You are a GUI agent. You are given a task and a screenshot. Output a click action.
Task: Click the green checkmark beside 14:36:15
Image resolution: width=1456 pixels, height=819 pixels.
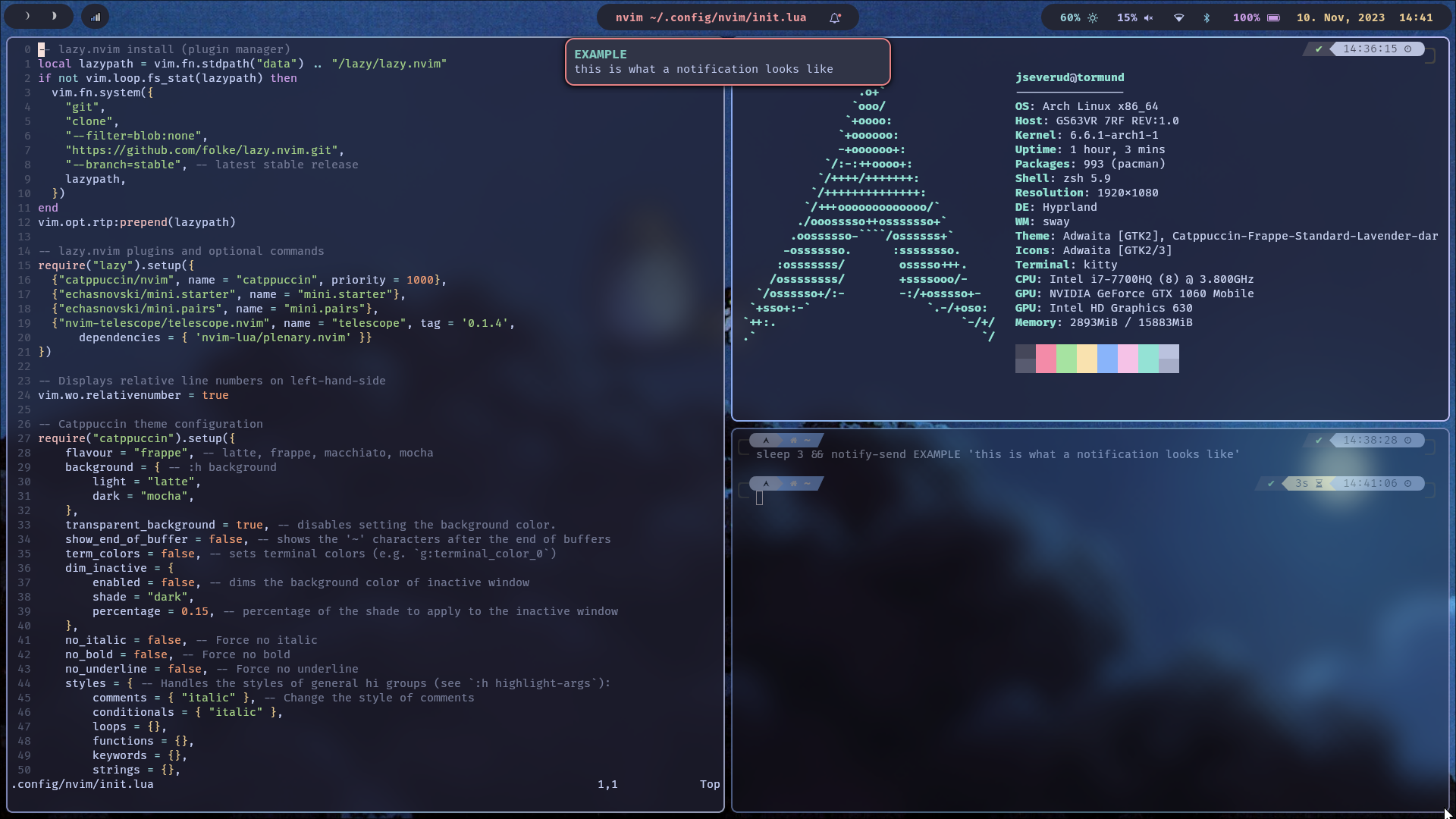1319,49
